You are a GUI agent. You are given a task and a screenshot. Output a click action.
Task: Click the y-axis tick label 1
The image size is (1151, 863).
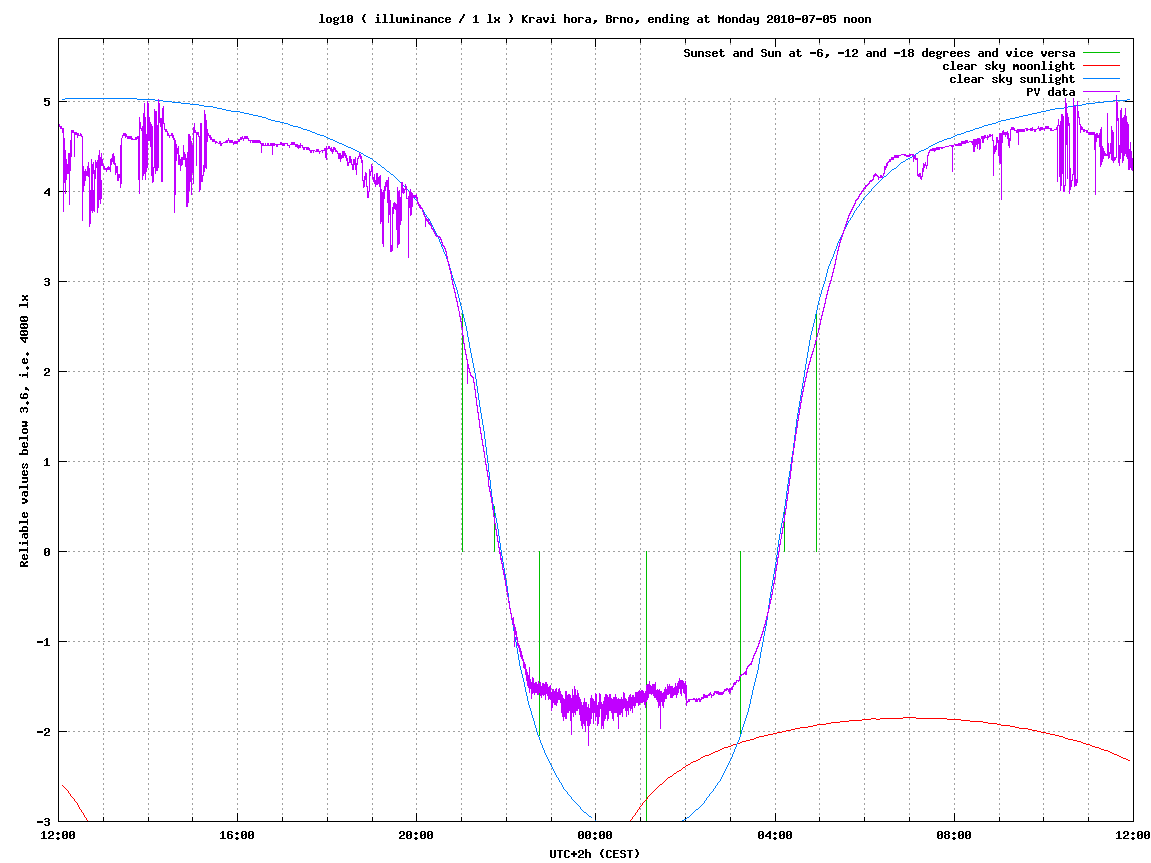point(48,462)
